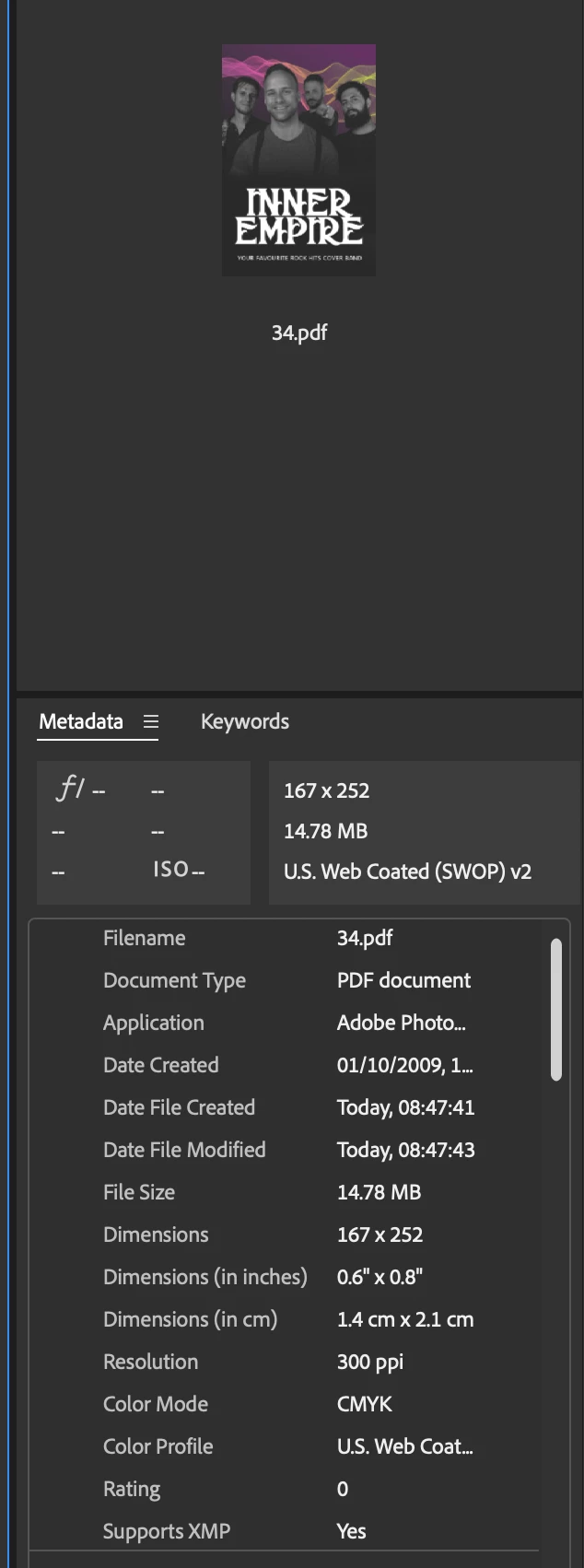584x1568 pixels.
Task: Select the Date Created value
Action: [404, 1065]
